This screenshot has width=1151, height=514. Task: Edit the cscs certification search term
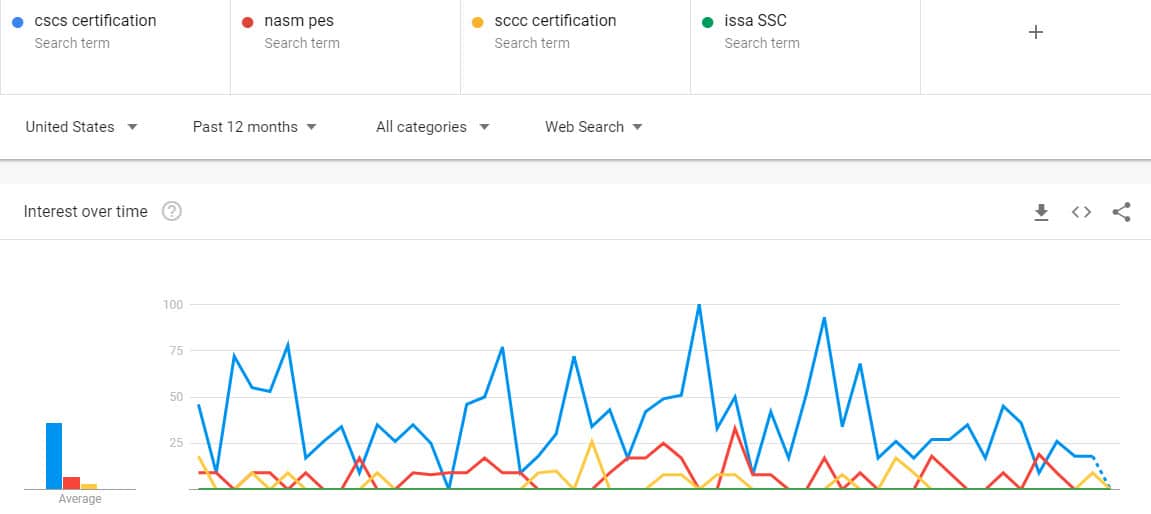pos(95,21)
